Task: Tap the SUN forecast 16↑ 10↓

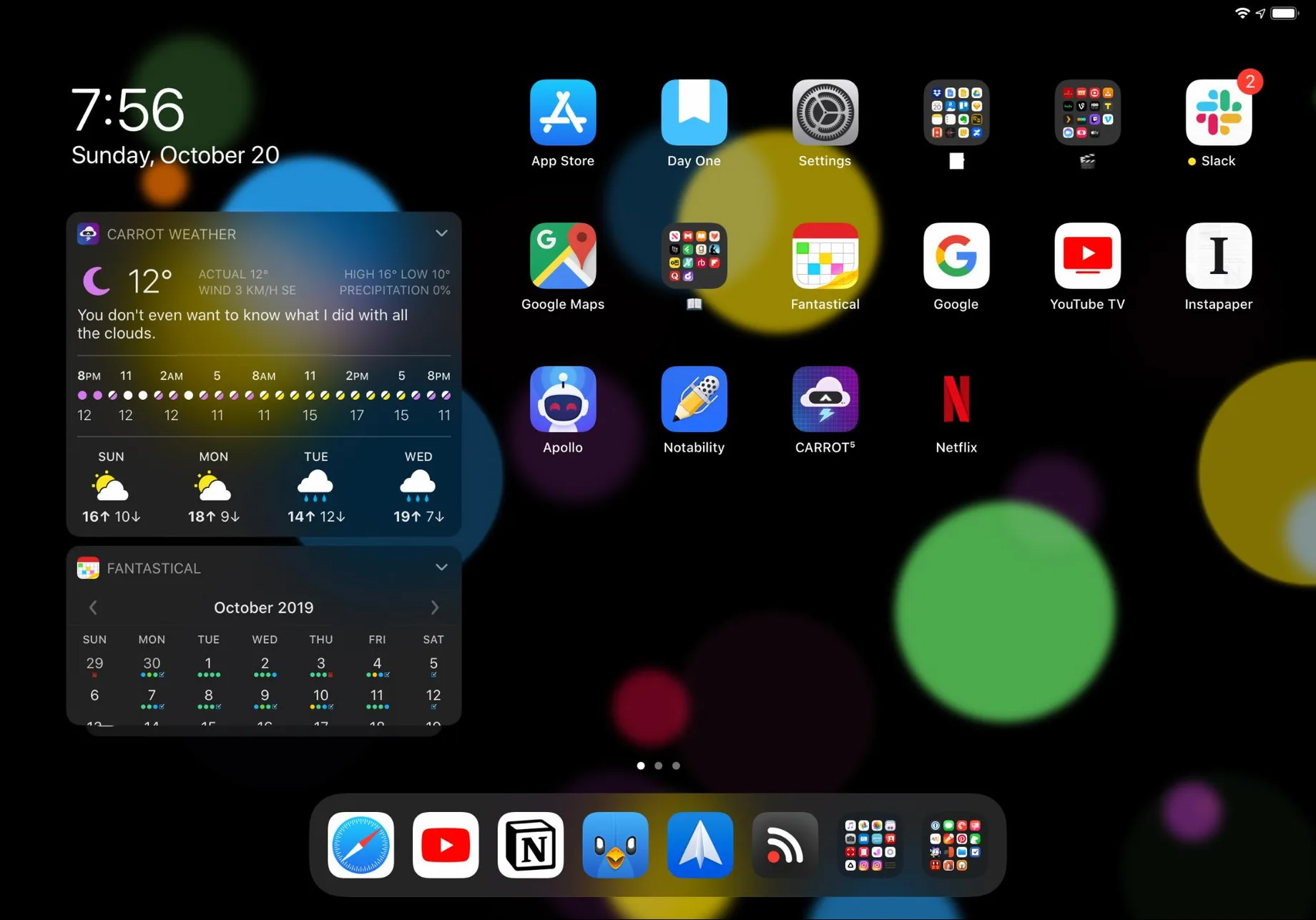Action: click(x=111, y=486)
